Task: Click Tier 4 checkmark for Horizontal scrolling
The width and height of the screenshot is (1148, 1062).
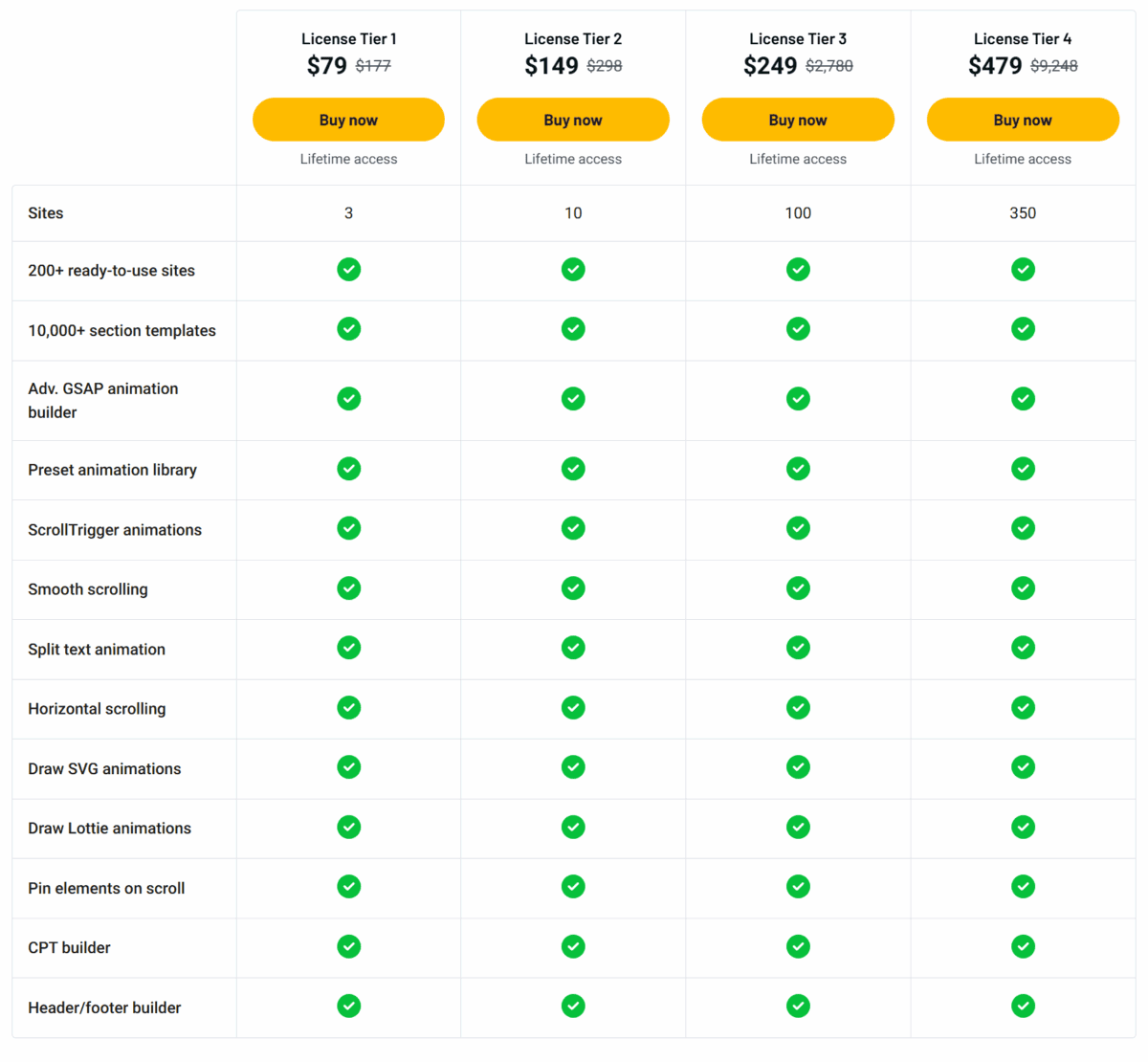Action: click(x=1023, y=708)
